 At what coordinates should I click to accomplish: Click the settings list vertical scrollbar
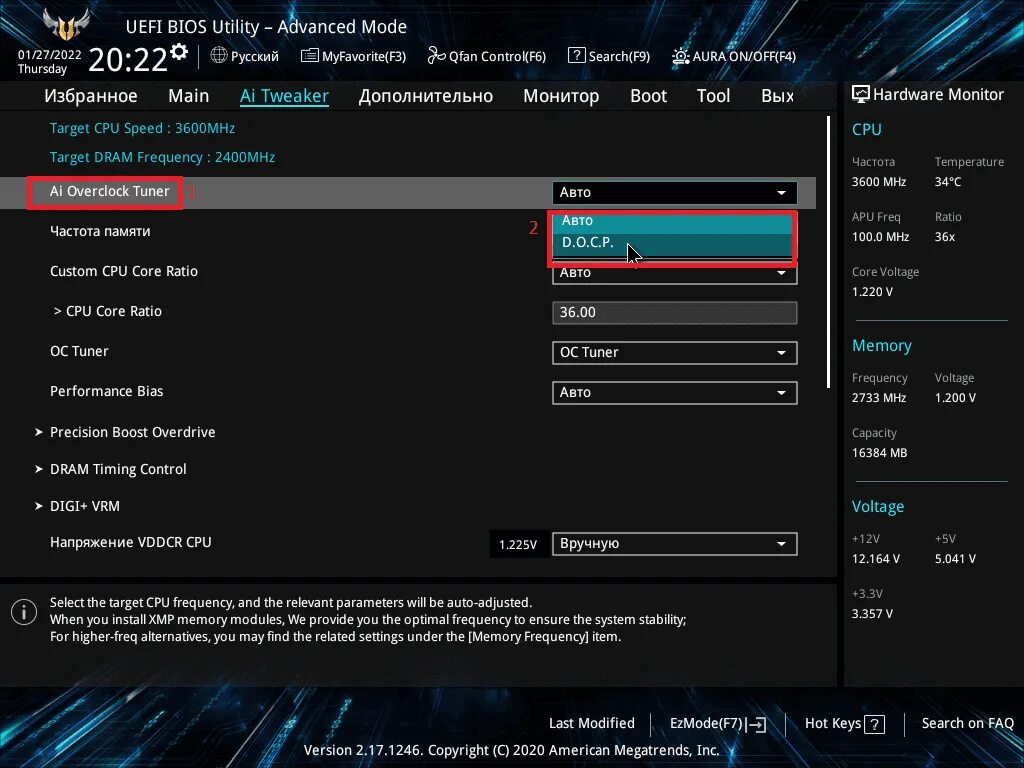click(x=829, y=252)
